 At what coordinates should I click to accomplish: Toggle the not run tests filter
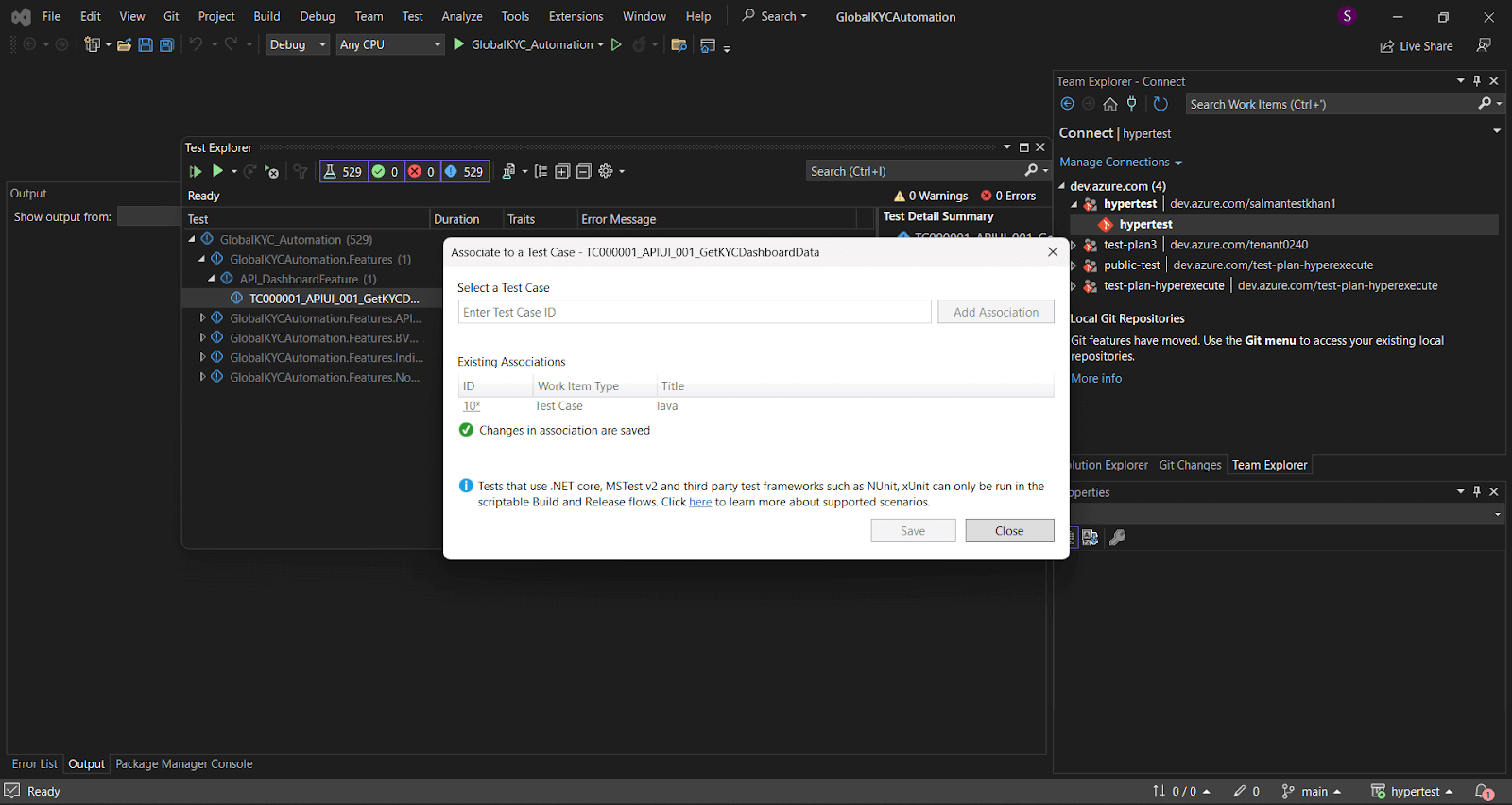tap(464, 171)
